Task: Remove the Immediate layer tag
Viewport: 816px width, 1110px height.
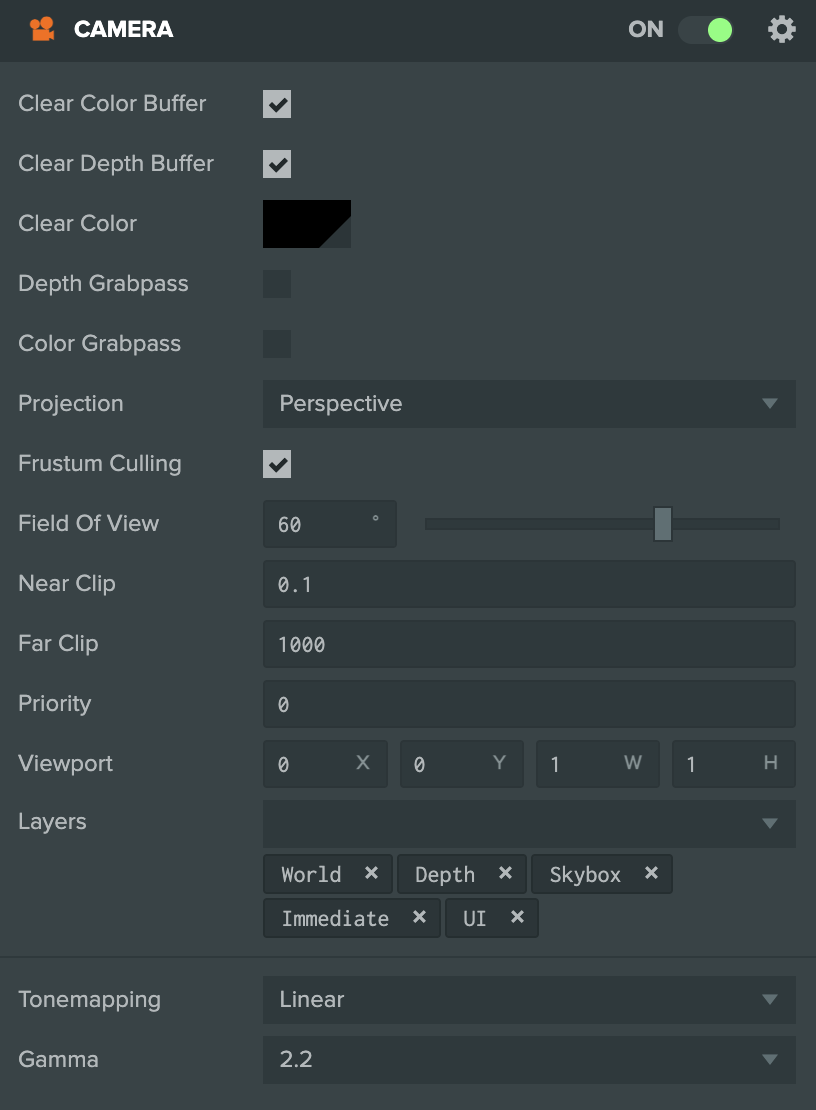Action: tap(419, 917)
